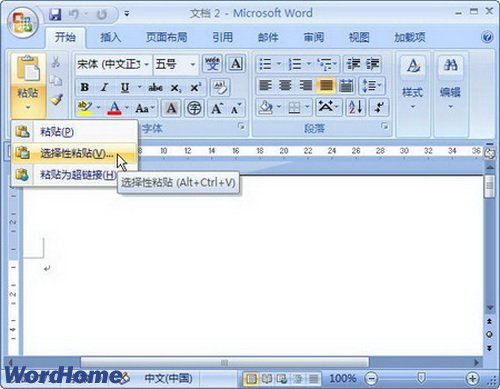500x389 pixels.
Task: Open Customize Quick Access Toolbar arrow
Action: pos(127,14)
